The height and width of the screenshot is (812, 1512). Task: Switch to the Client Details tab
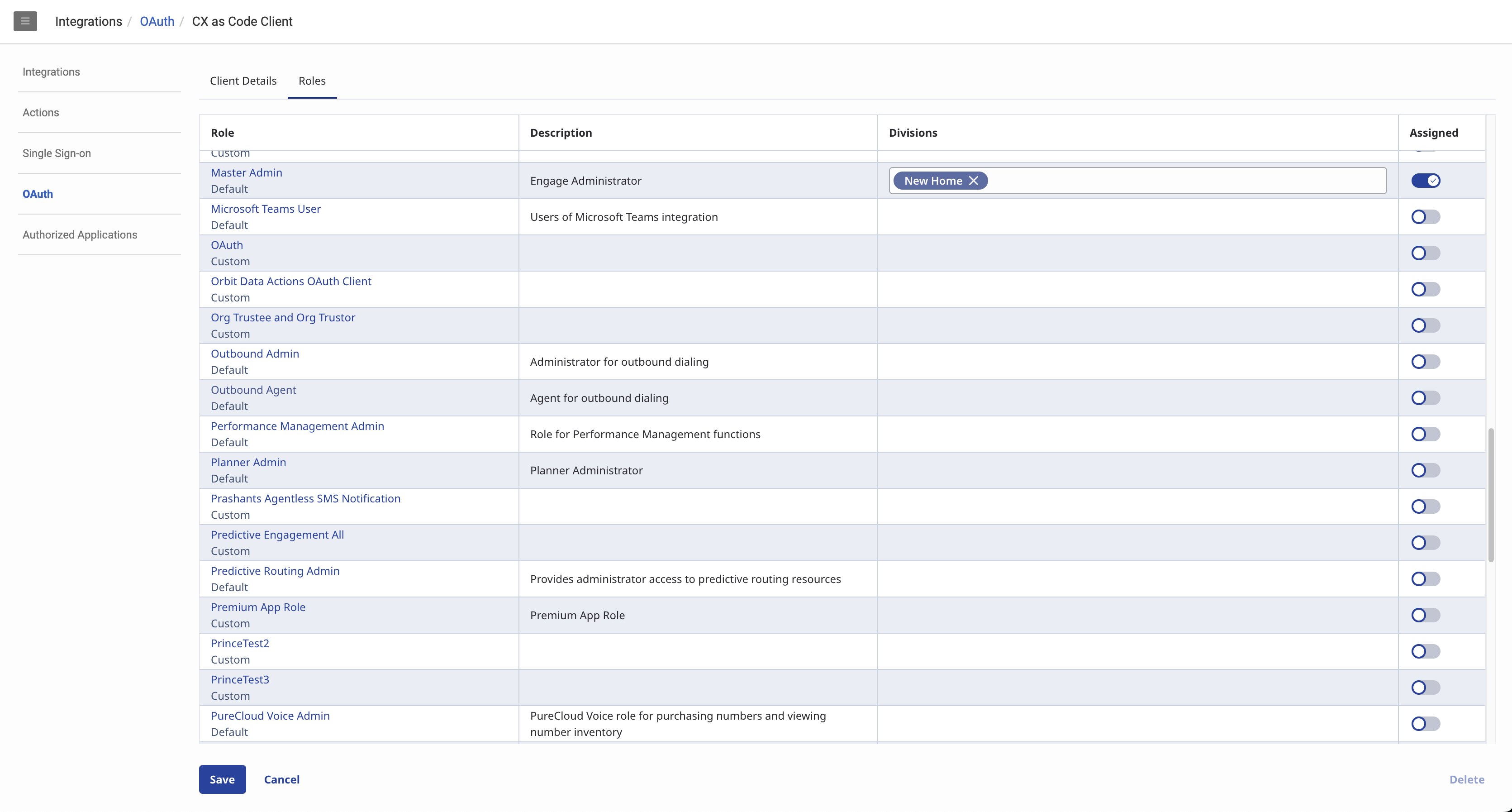click(x=242, y=81)
